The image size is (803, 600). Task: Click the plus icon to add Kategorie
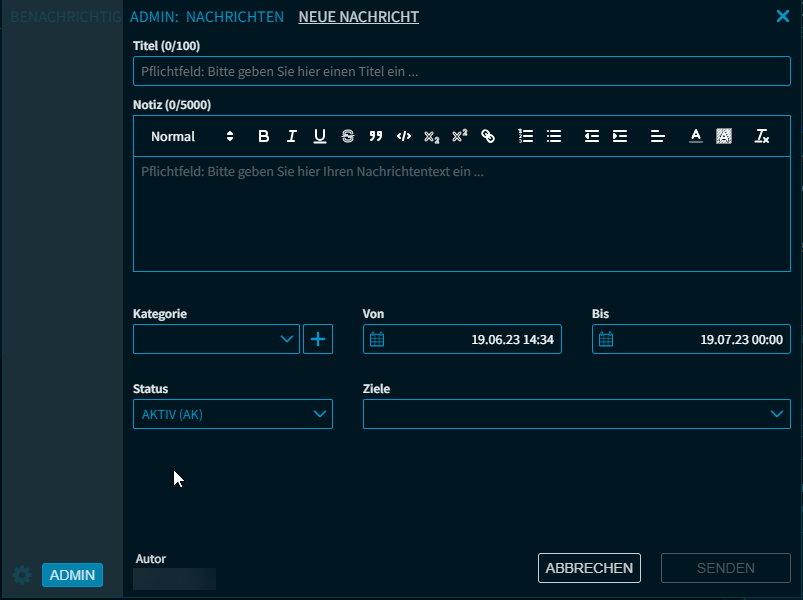click(318, 339)
